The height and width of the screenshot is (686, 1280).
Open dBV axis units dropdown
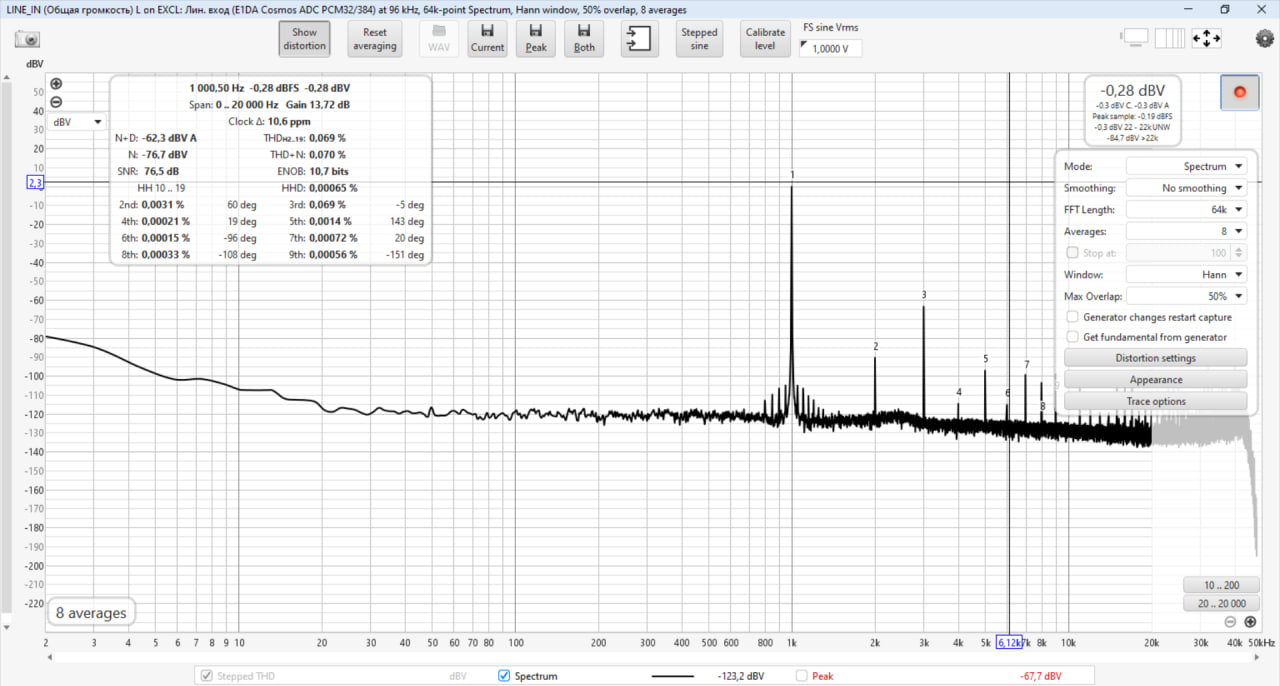coord(77,122)
